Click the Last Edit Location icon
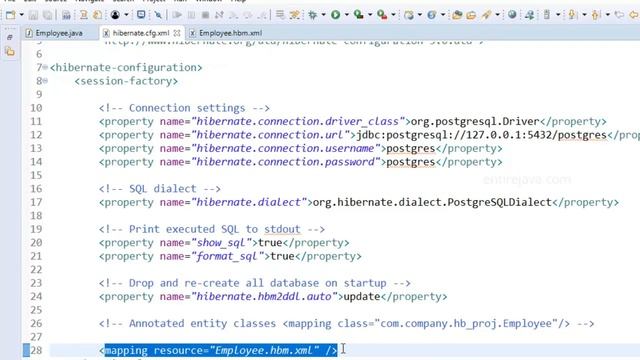The image size is (640, 360). [x=620, y=15]
